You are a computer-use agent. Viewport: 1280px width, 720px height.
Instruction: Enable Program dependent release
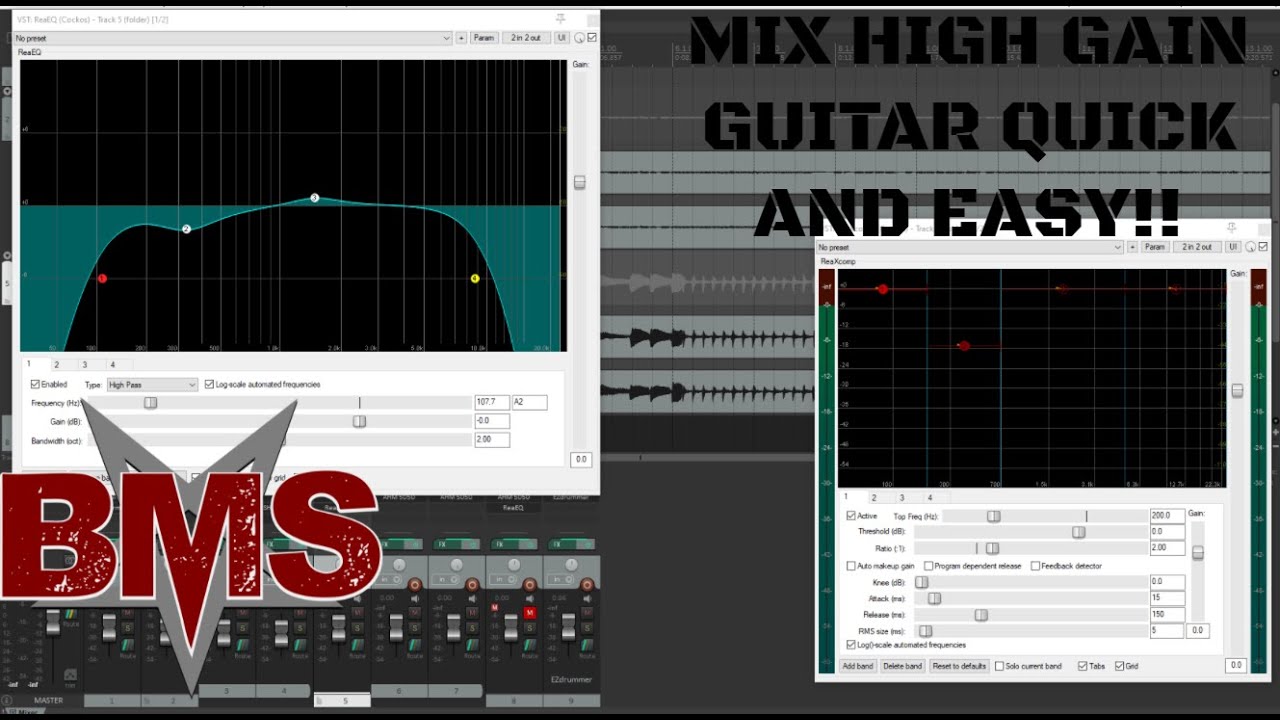point(929,566)
